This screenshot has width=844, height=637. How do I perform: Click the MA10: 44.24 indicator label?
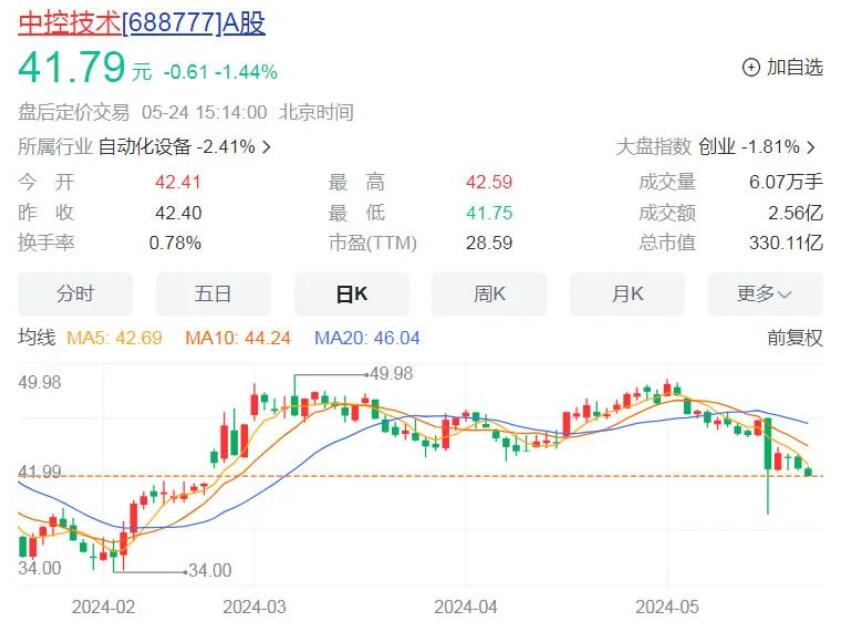click(238, 338)
